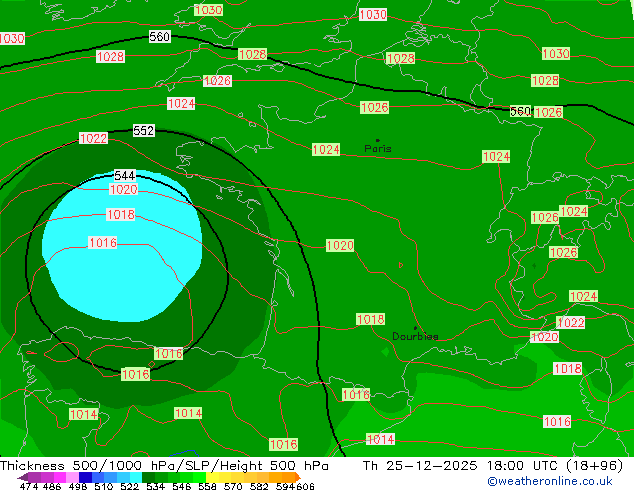Click the right arrow end of the color legend

tap(298, 477)
